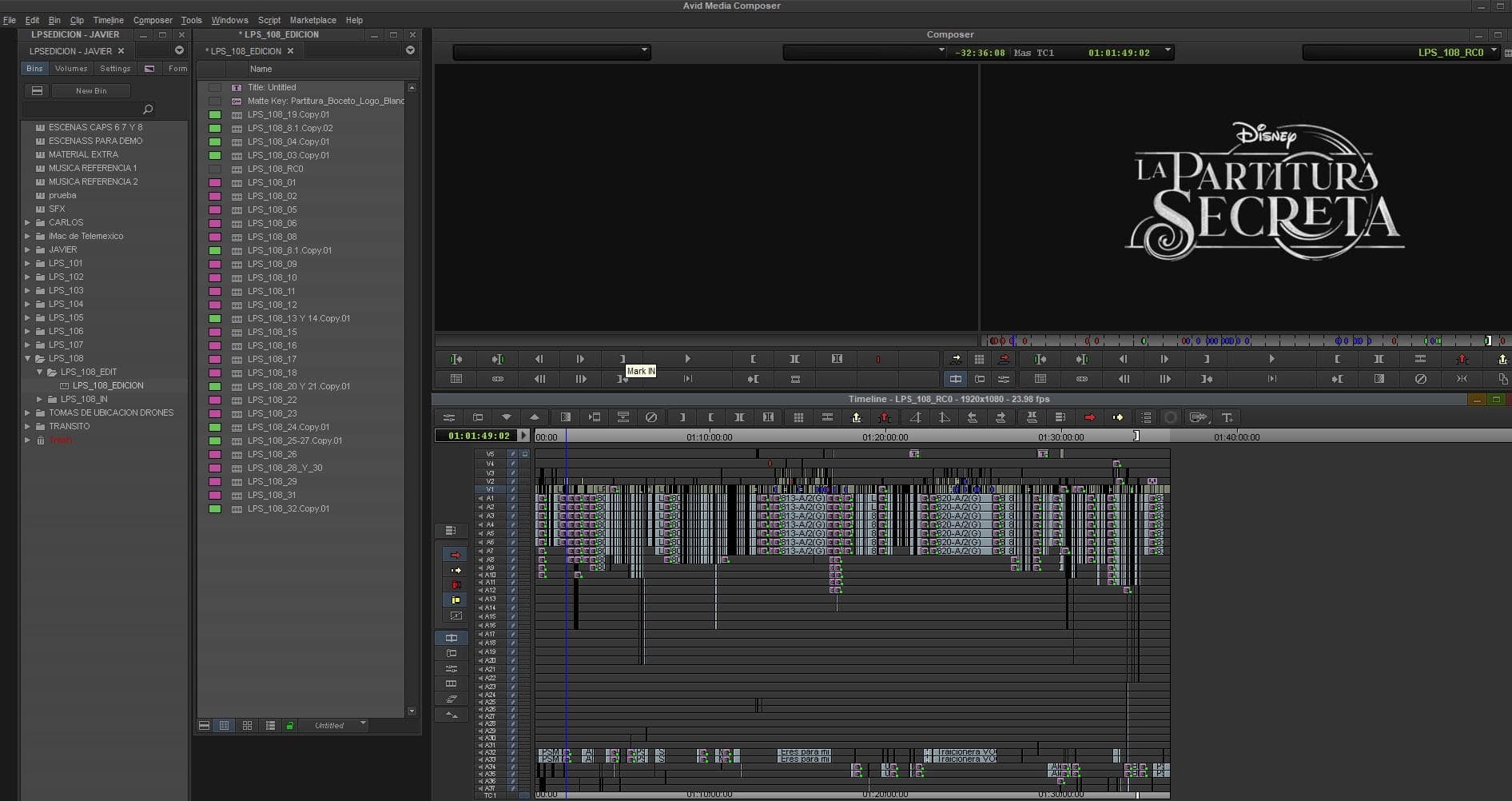This screenshot has height=801, width=1512.
Task: Expand the LPS_101 folder
Action: tap(28, 263)
